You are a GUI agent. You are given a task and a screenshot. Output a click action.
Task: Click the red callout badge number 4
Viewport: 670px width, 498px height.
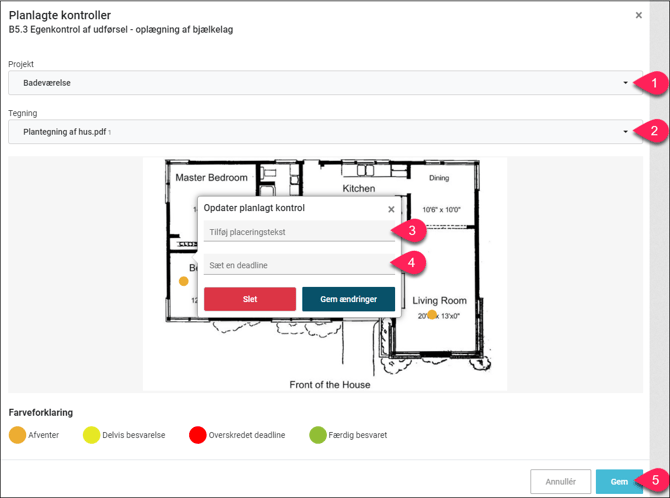tap(411, 264)
